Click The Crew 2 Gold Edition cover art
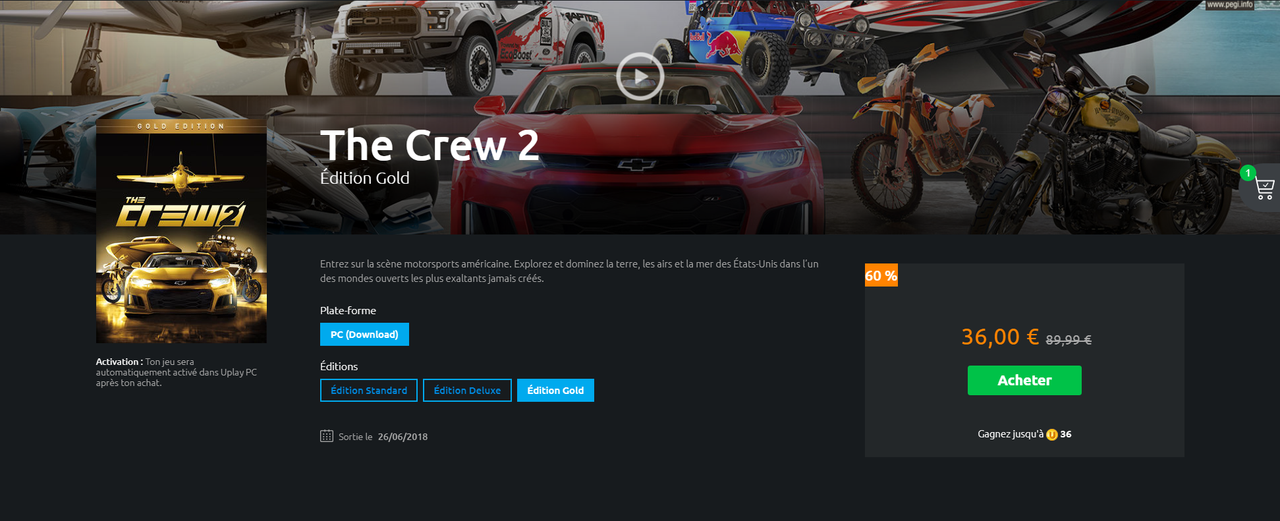The image size is (1280, 521). (x=181, y=231)
